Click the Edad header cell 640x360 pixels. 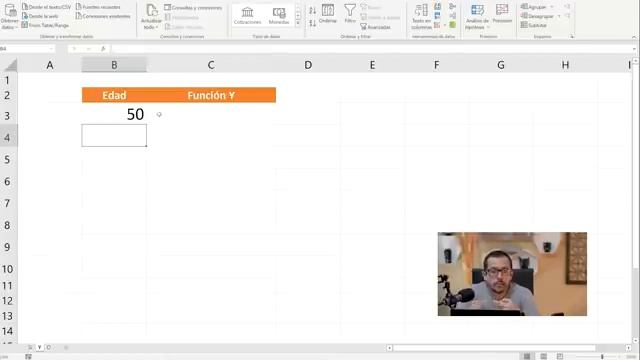tap(114, 95)
